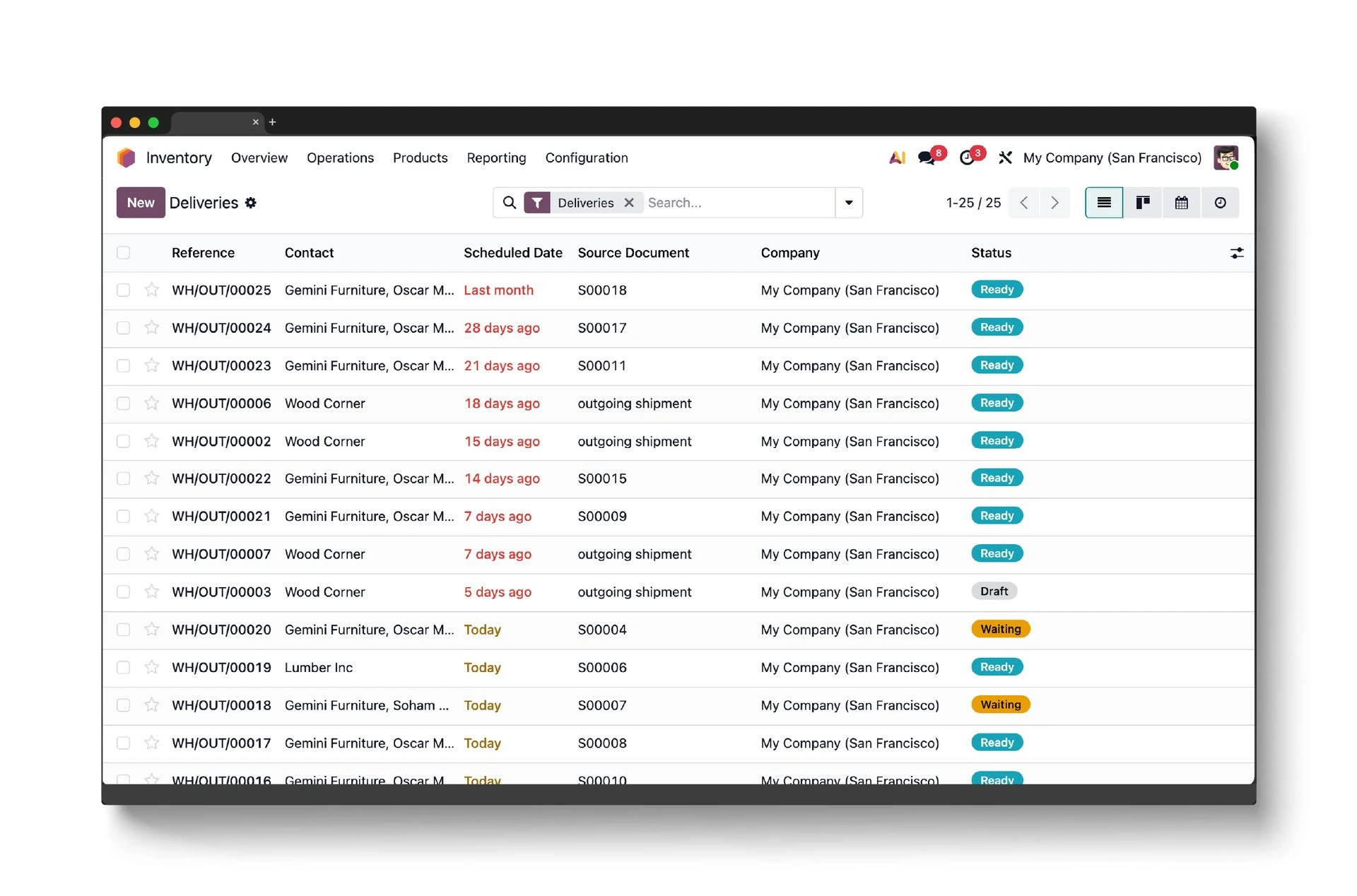Open the Overview menu
This screenshot has height=896, width=1357.
click(259, 158)
